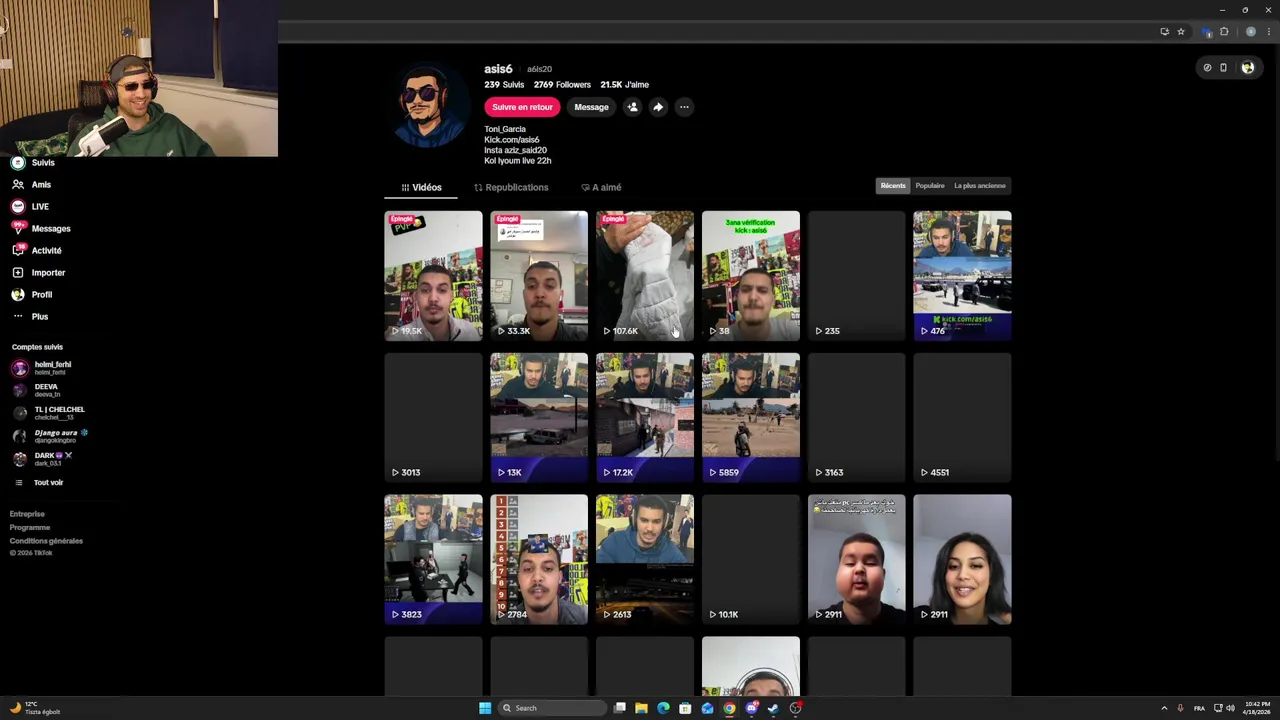Click the TikTok coin icon at top right
The width and height of the screenshot is (1280, 720).
1207,68
